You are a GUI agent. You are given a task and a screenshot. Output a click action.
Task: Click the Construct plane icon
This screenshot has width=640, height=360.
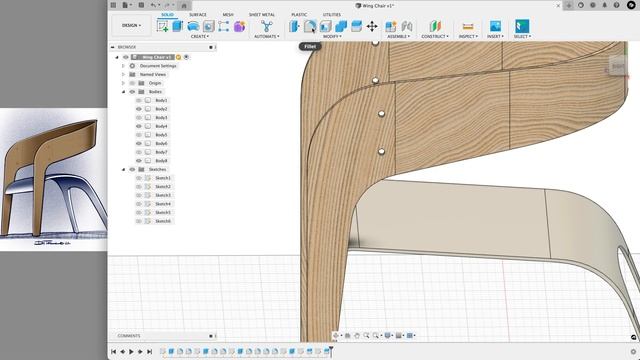435,27
